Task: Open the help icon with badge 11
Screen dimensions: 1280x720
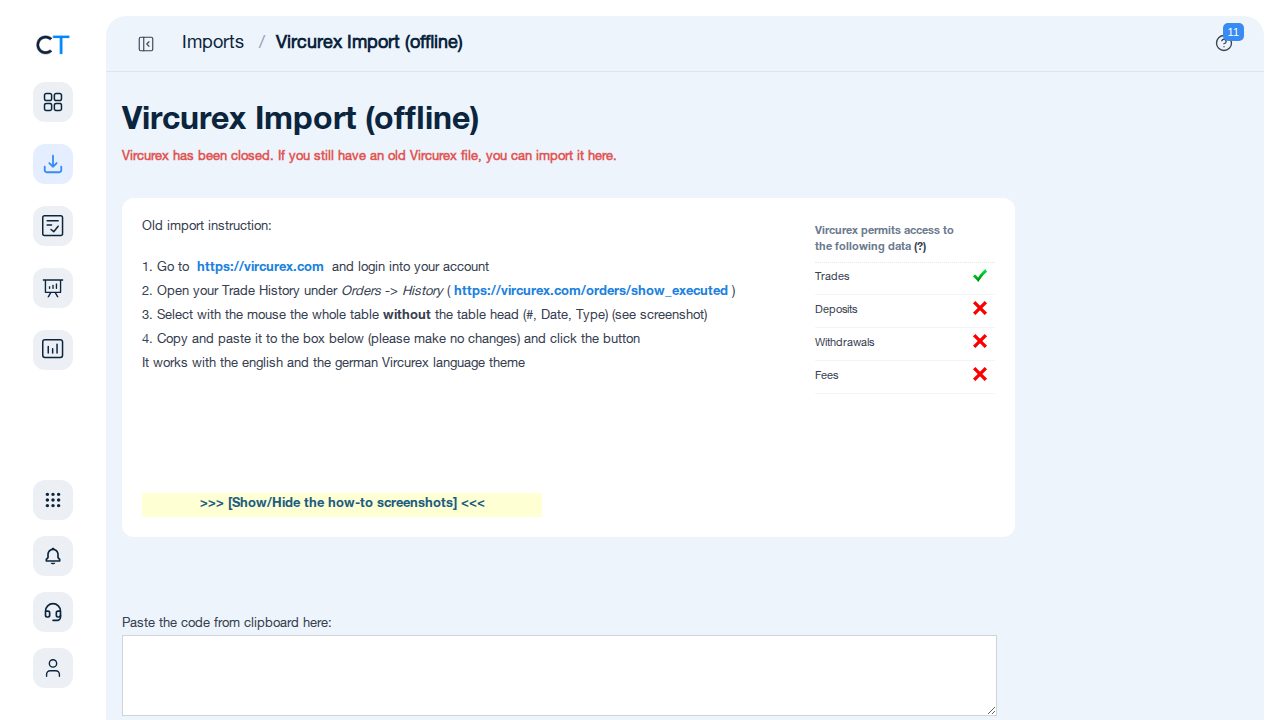Action: [x=1224, y=43]
